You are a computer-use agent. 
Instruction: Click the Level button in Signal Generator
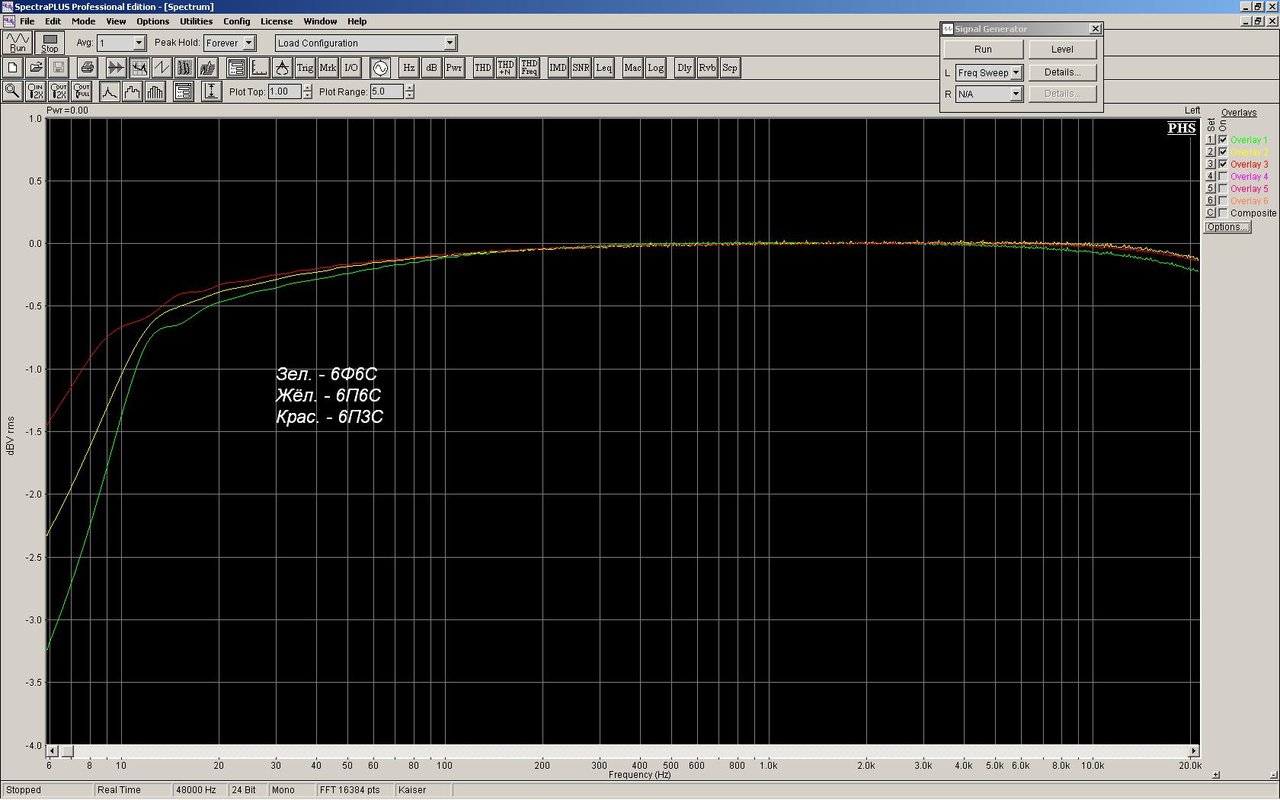click(x=1062, y=49)
